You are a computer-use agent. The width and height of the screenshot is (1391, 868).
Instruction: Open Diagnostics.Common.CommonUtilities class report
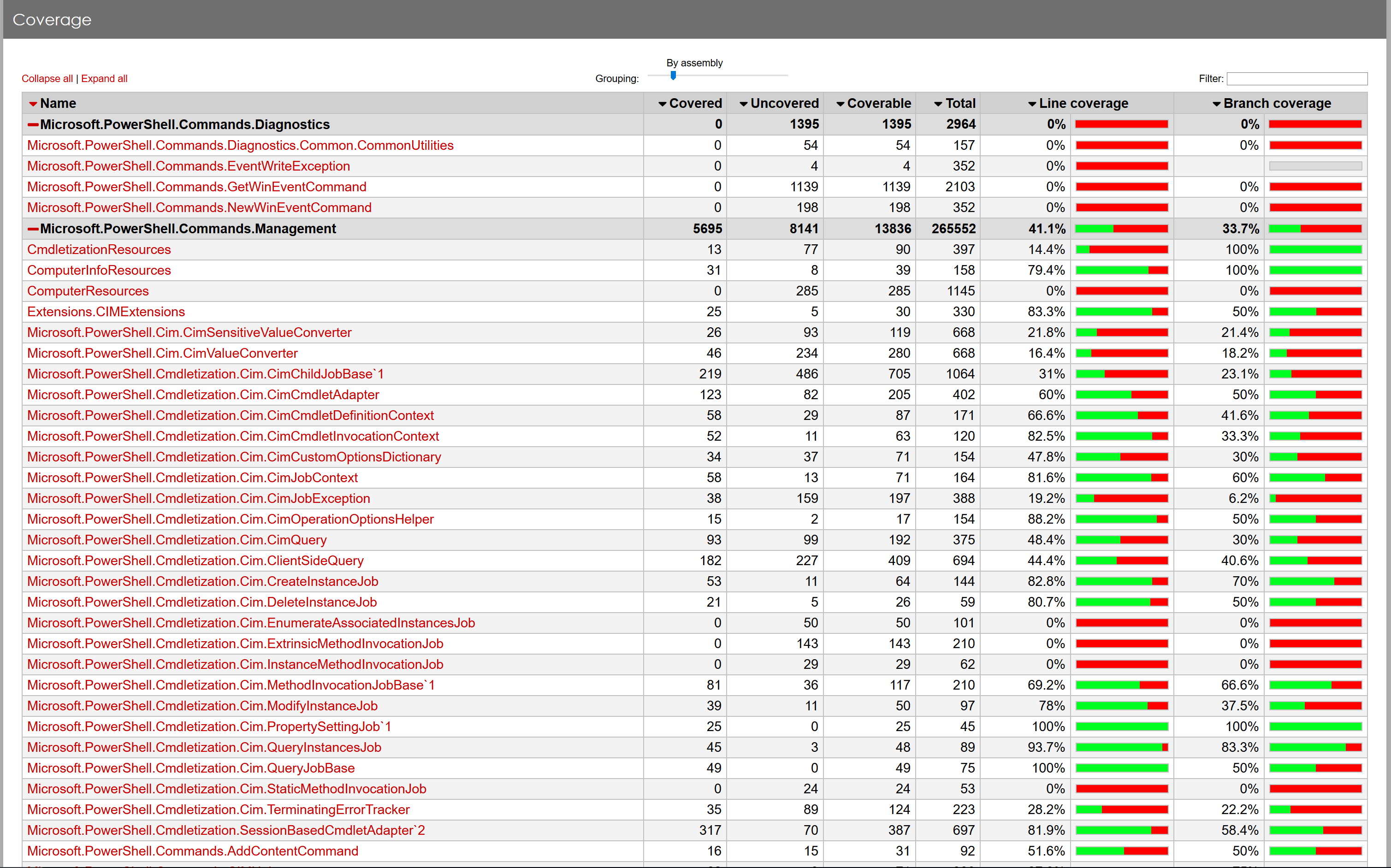click(240, 145)
